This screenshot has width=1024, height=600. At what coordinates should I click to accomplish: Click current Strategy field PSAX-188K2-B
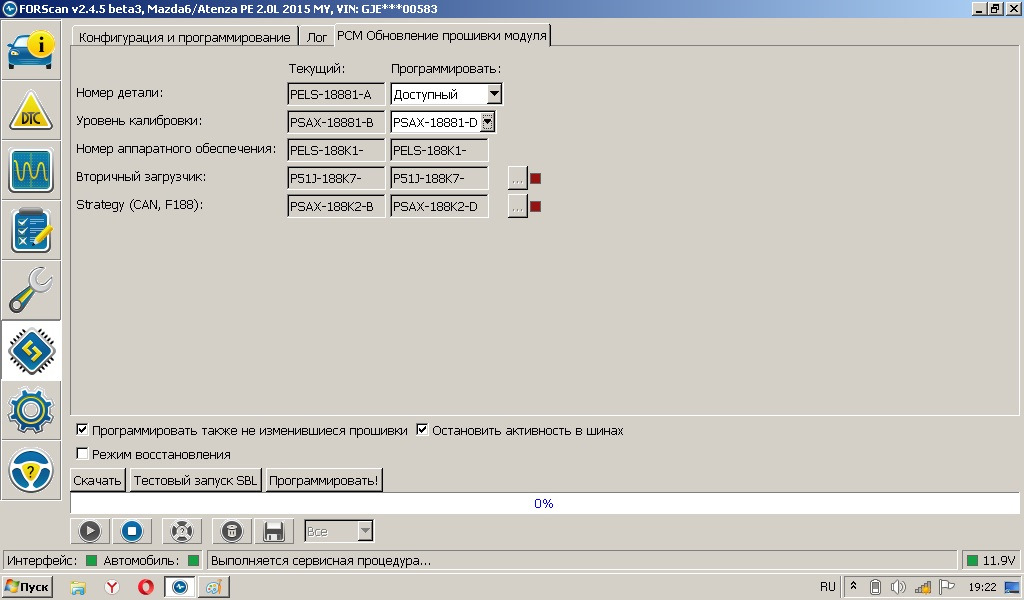click(x=336, y=206)
